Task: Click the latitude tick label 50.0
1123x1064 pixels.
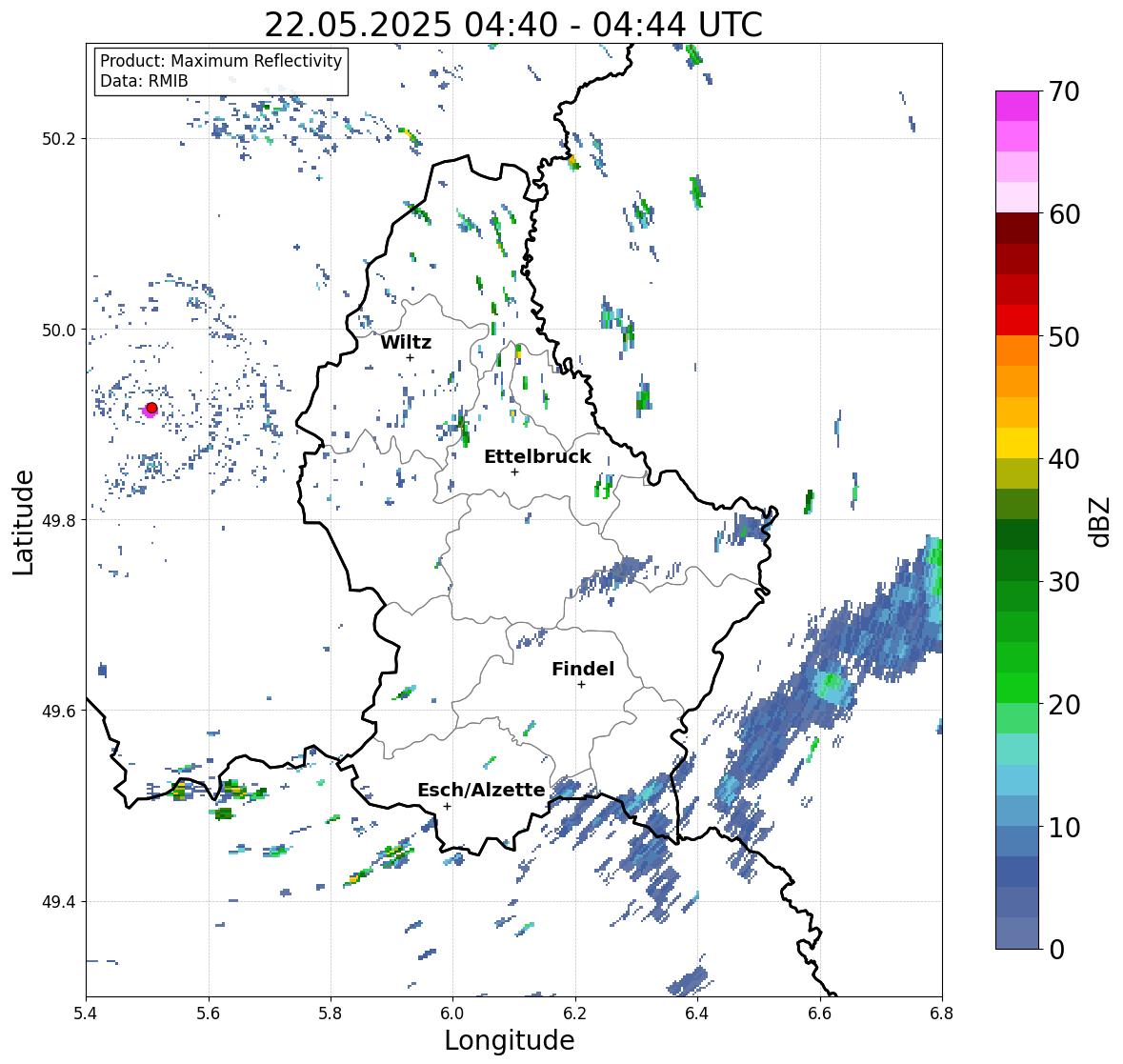Action: coord(59,331)
